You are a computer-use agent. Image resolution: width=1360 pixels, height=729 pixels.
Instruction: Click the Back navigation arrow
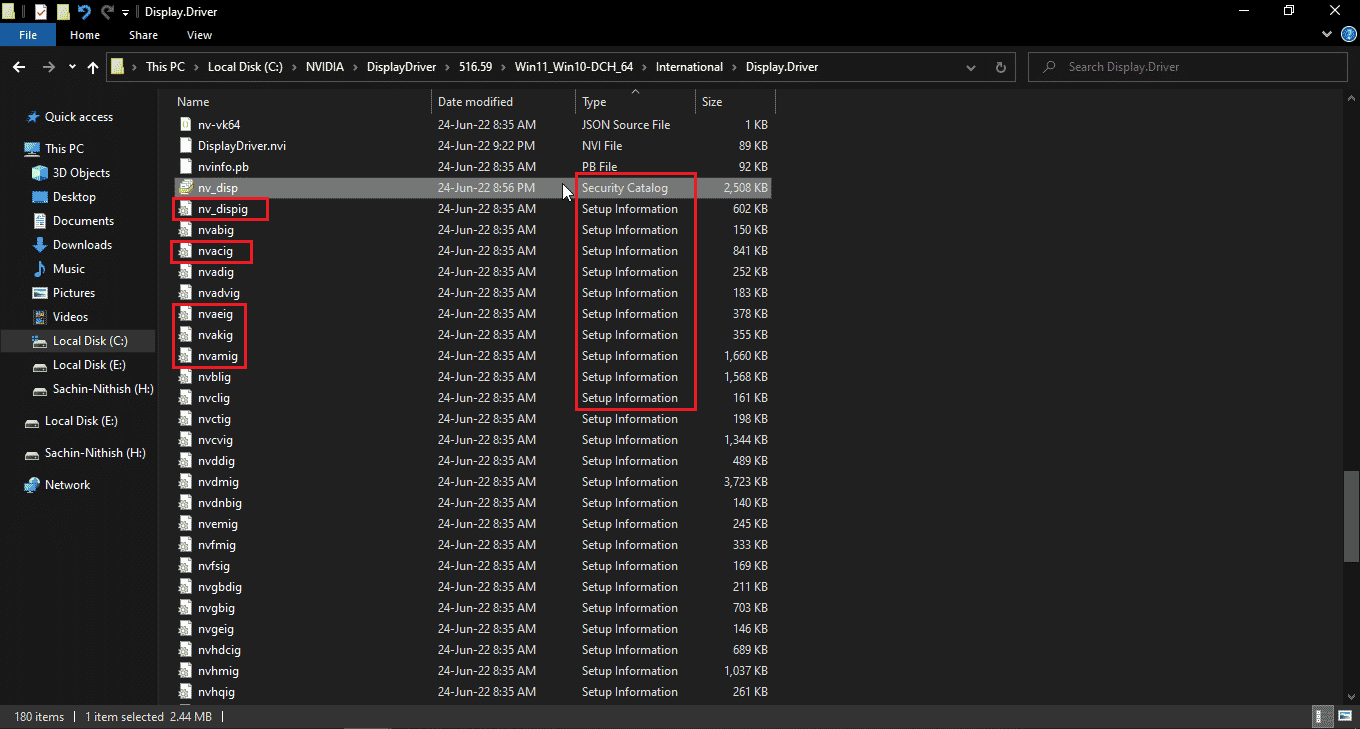click(x=18, y=67)
